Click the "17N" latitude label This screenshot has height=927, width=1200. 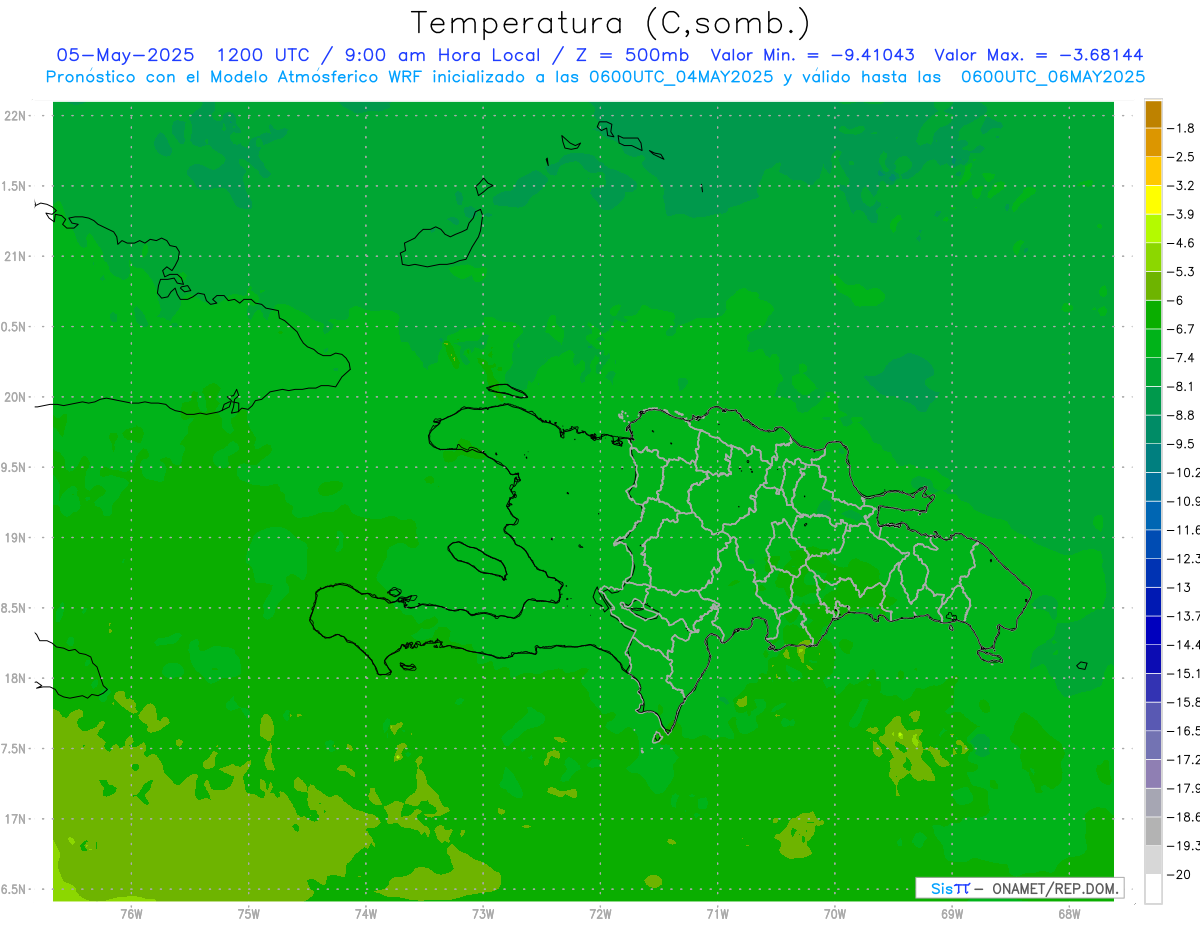pos(14,819)
